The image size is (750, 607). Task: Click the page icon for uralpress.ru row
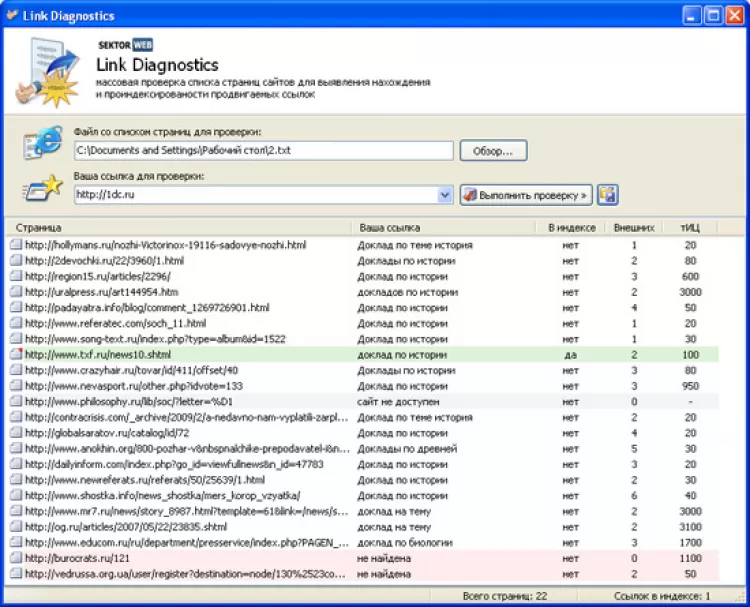(x=16, y=292)
